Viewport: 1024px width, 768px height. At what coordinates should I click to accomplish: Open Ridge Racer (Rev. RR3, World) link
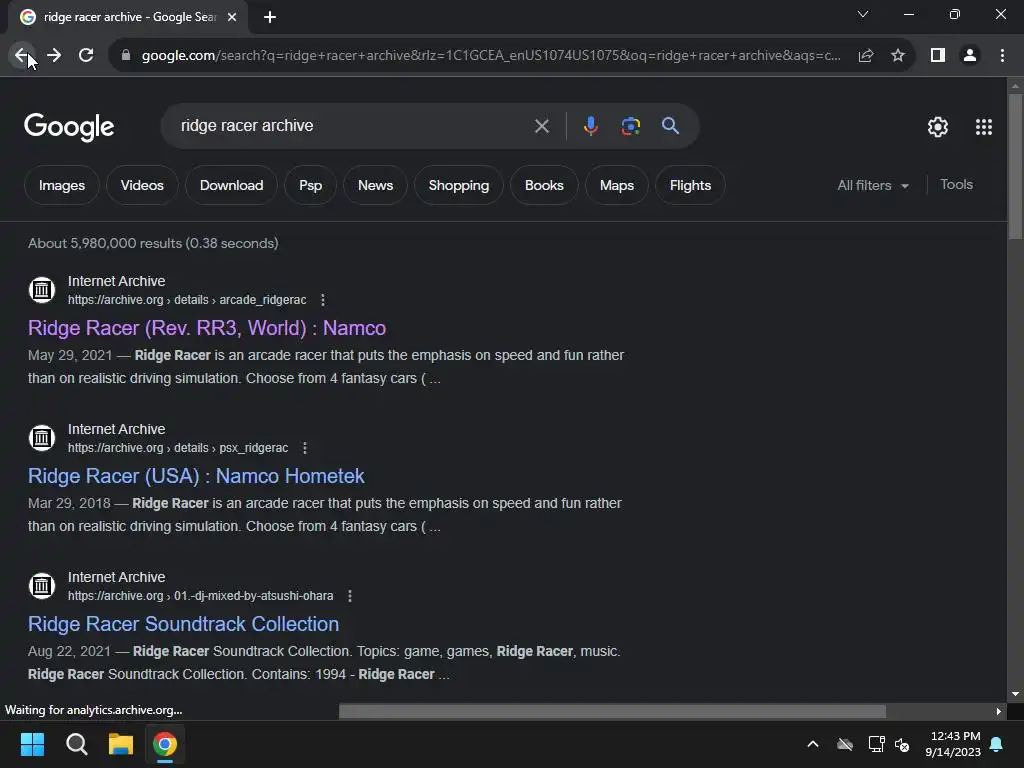[x=207, y=328]
